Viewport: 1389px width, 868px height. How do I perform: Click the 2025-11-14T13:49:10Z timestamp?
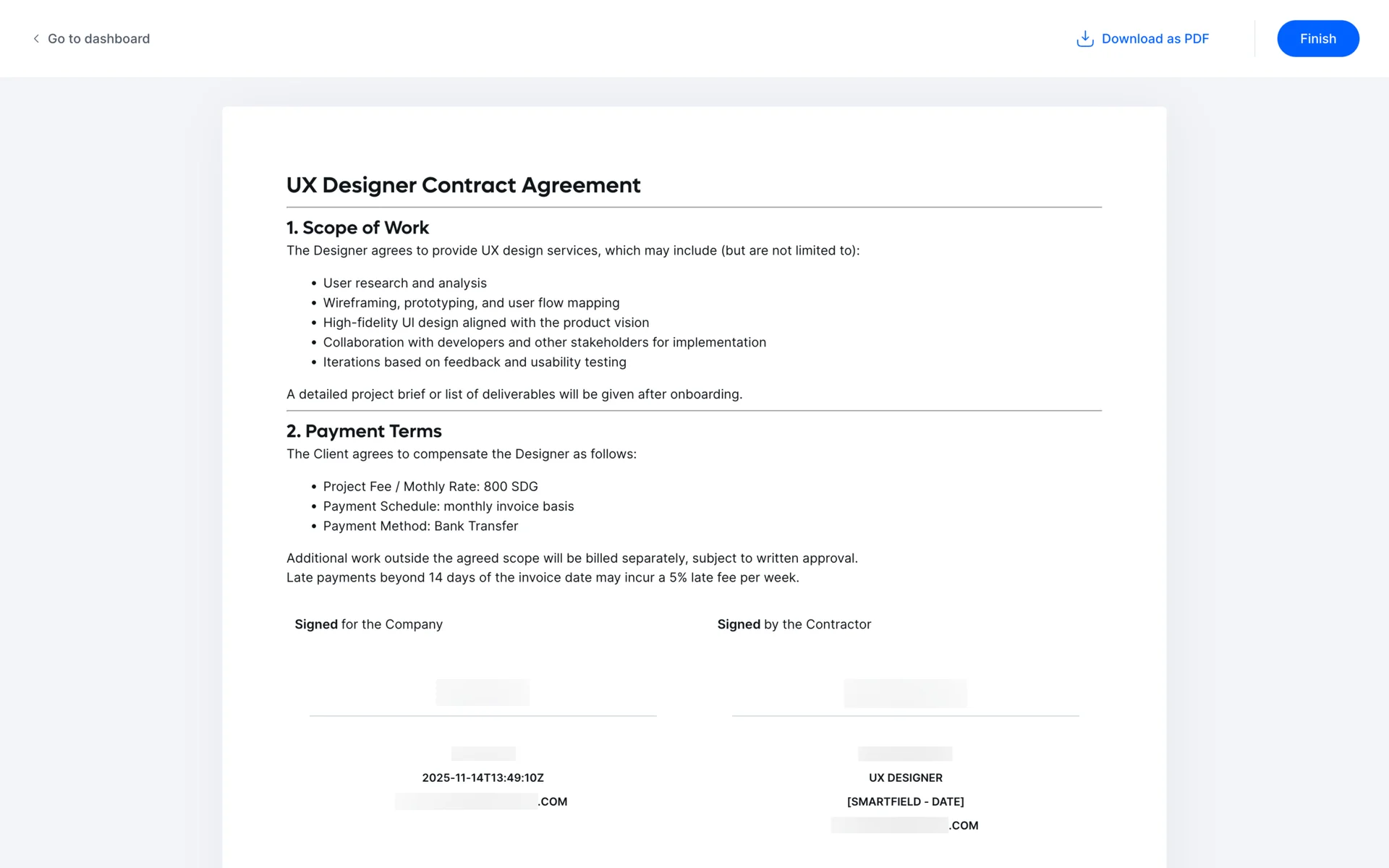pos(483,778)
